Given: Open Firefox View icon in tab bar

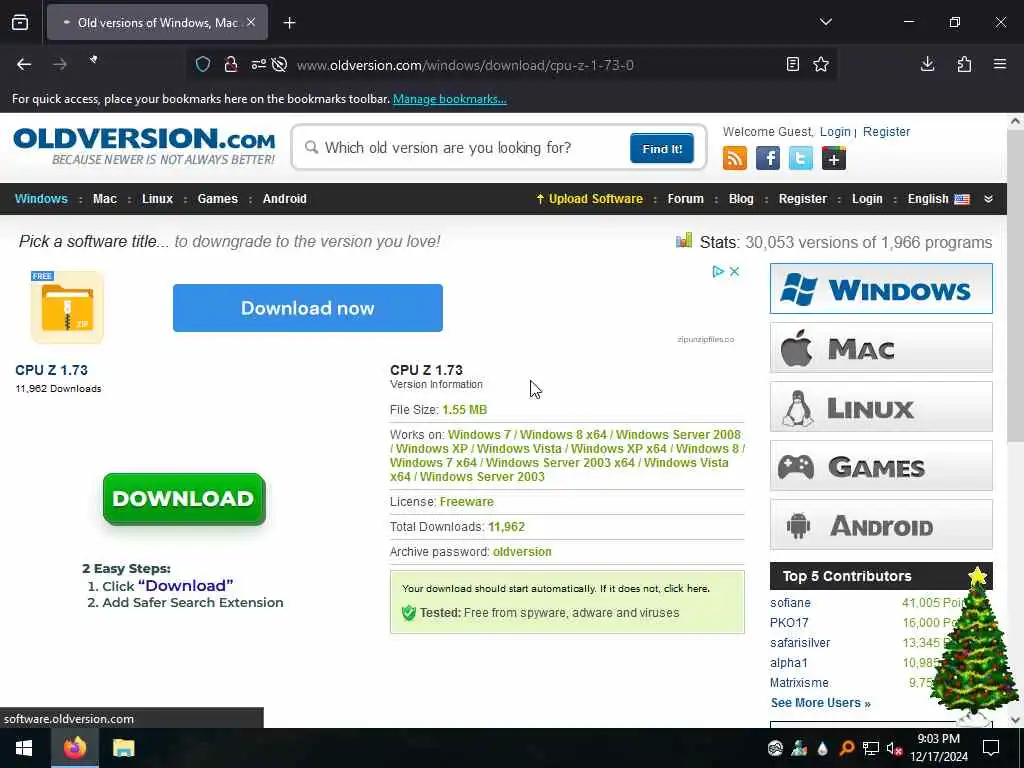Looking at the screenshot, I should tap(20, 23).
